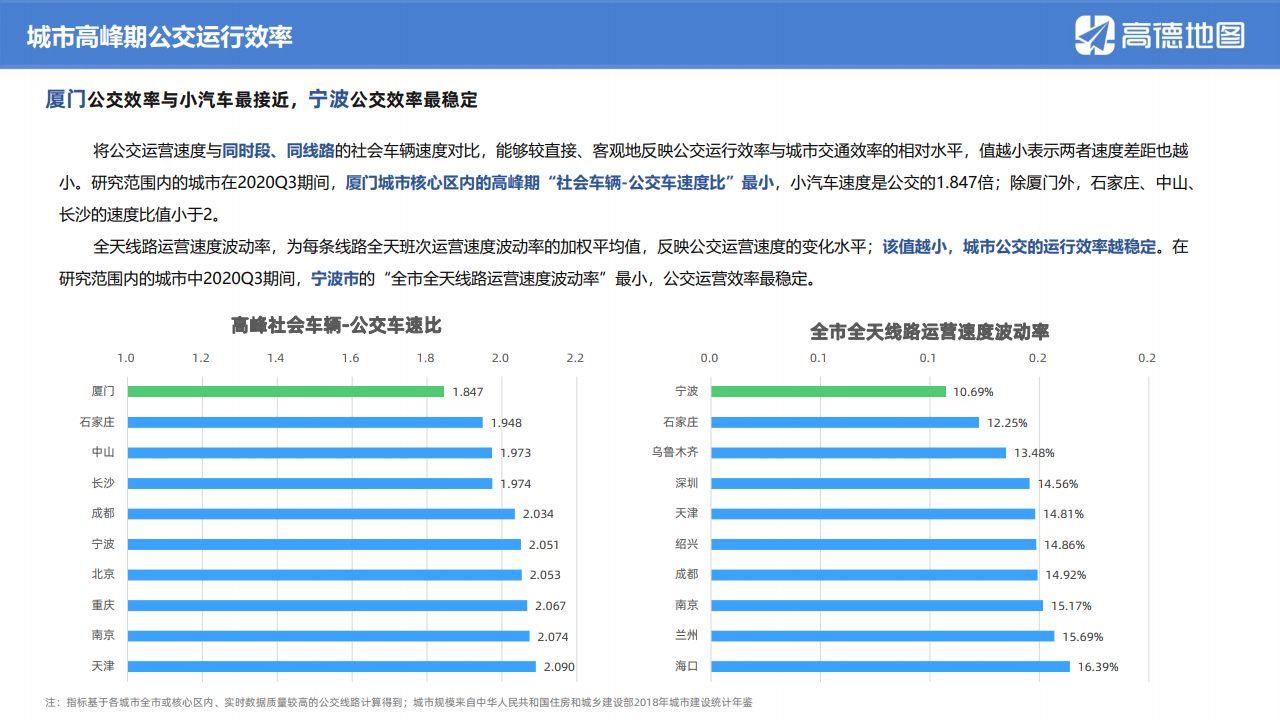Click the footnote beginning with 注：指标基于

pos(400,702)
